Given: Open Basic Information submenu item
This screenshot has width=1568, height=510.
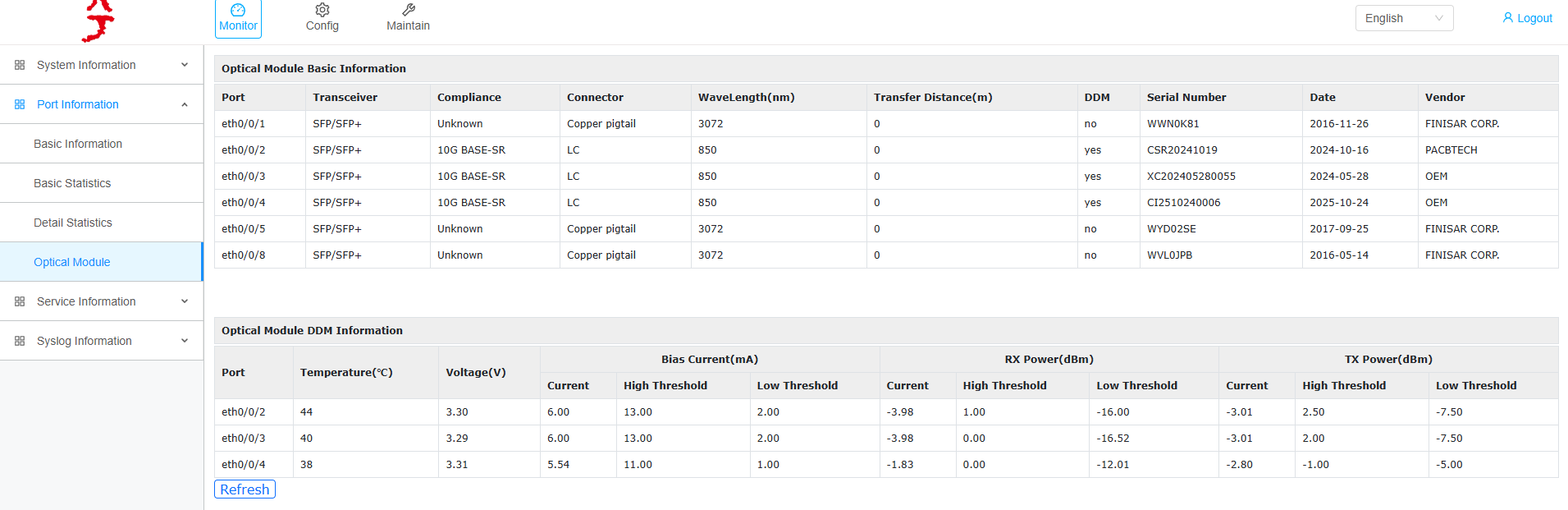Looking at the screenshot, I should coord(78,144).
